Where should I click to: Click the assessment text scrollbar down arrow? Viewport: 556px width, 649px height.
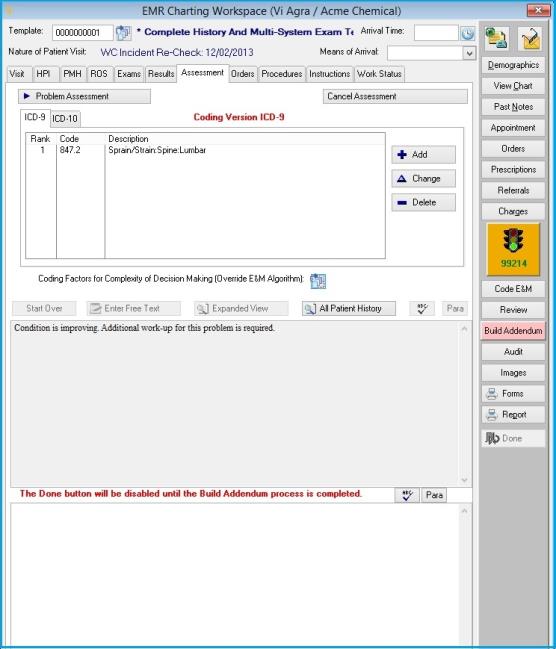click(x=464, y=480)
